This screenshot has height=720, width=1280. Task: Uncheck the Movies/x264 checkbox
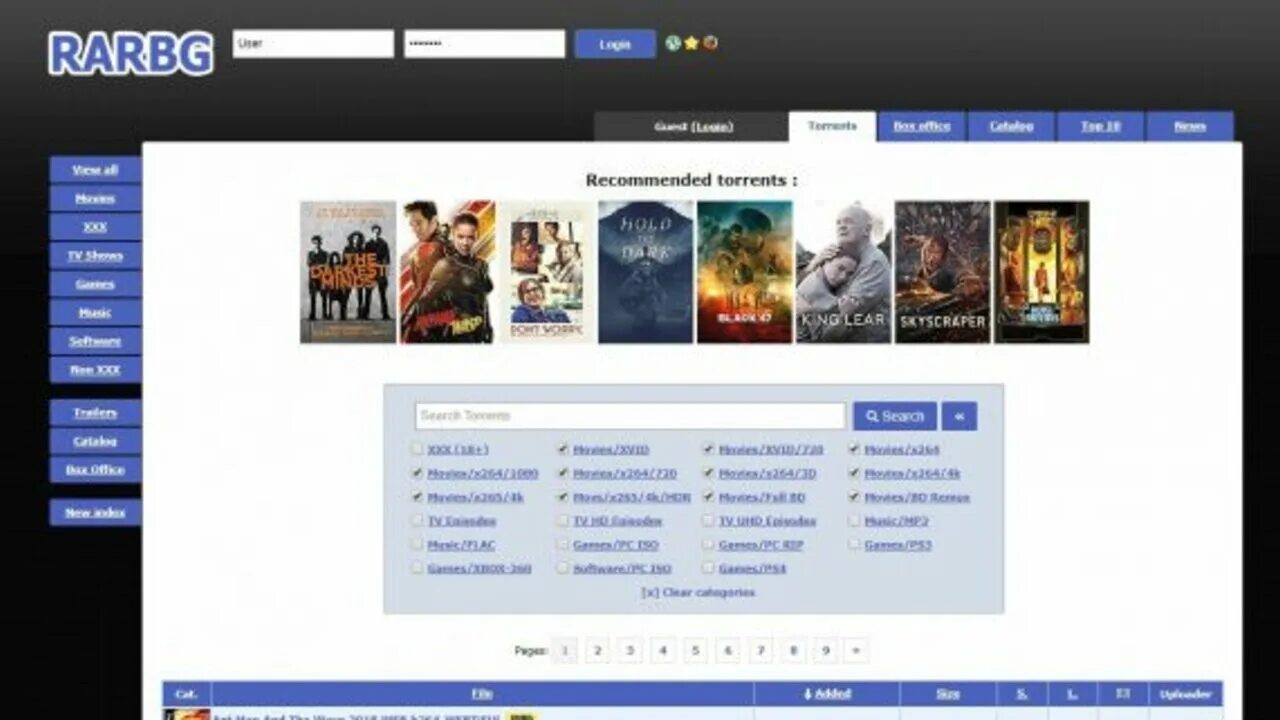pos(854,449)
